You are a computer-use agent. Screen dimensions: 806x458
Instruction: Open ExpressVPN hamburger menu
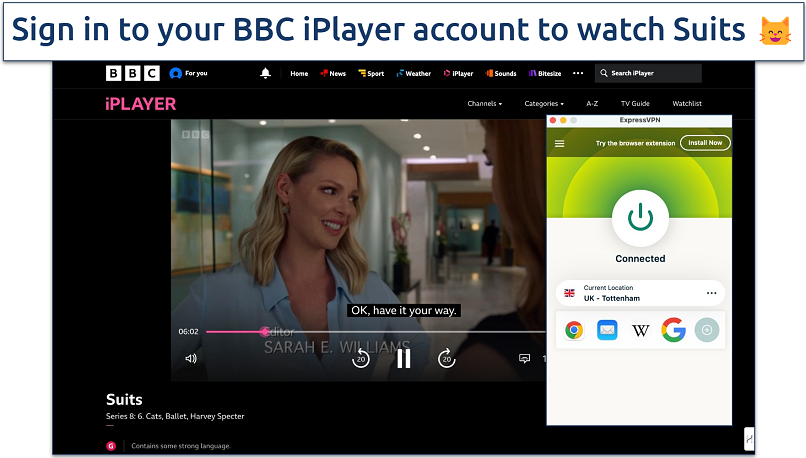point(559,143)
